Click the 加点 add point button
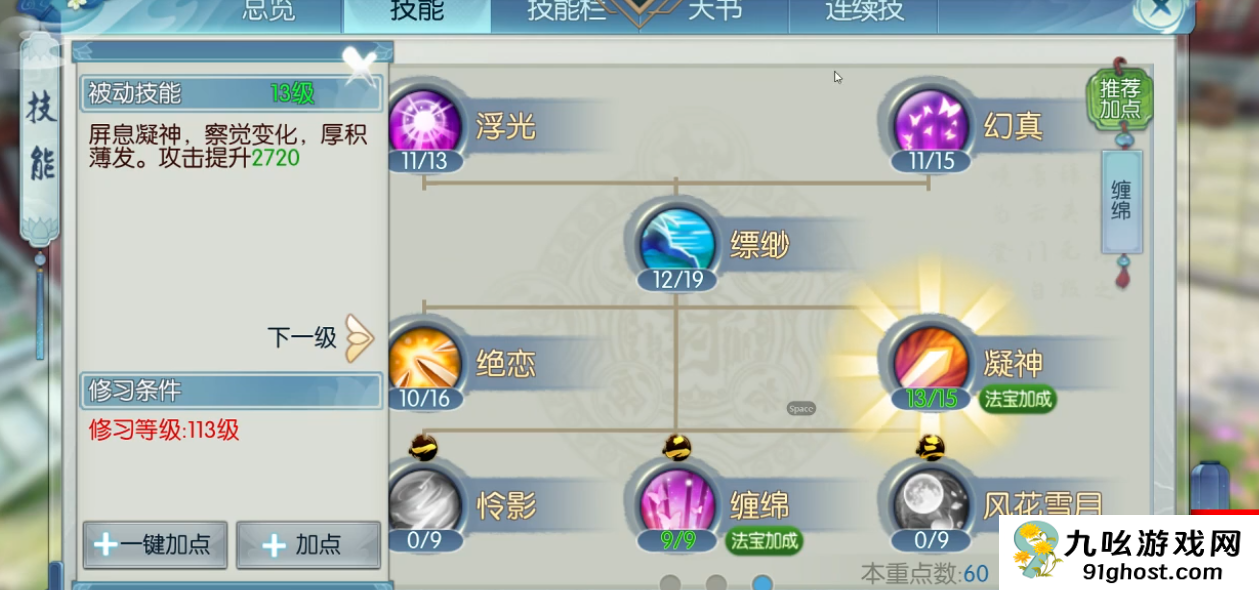 point(308,544)
